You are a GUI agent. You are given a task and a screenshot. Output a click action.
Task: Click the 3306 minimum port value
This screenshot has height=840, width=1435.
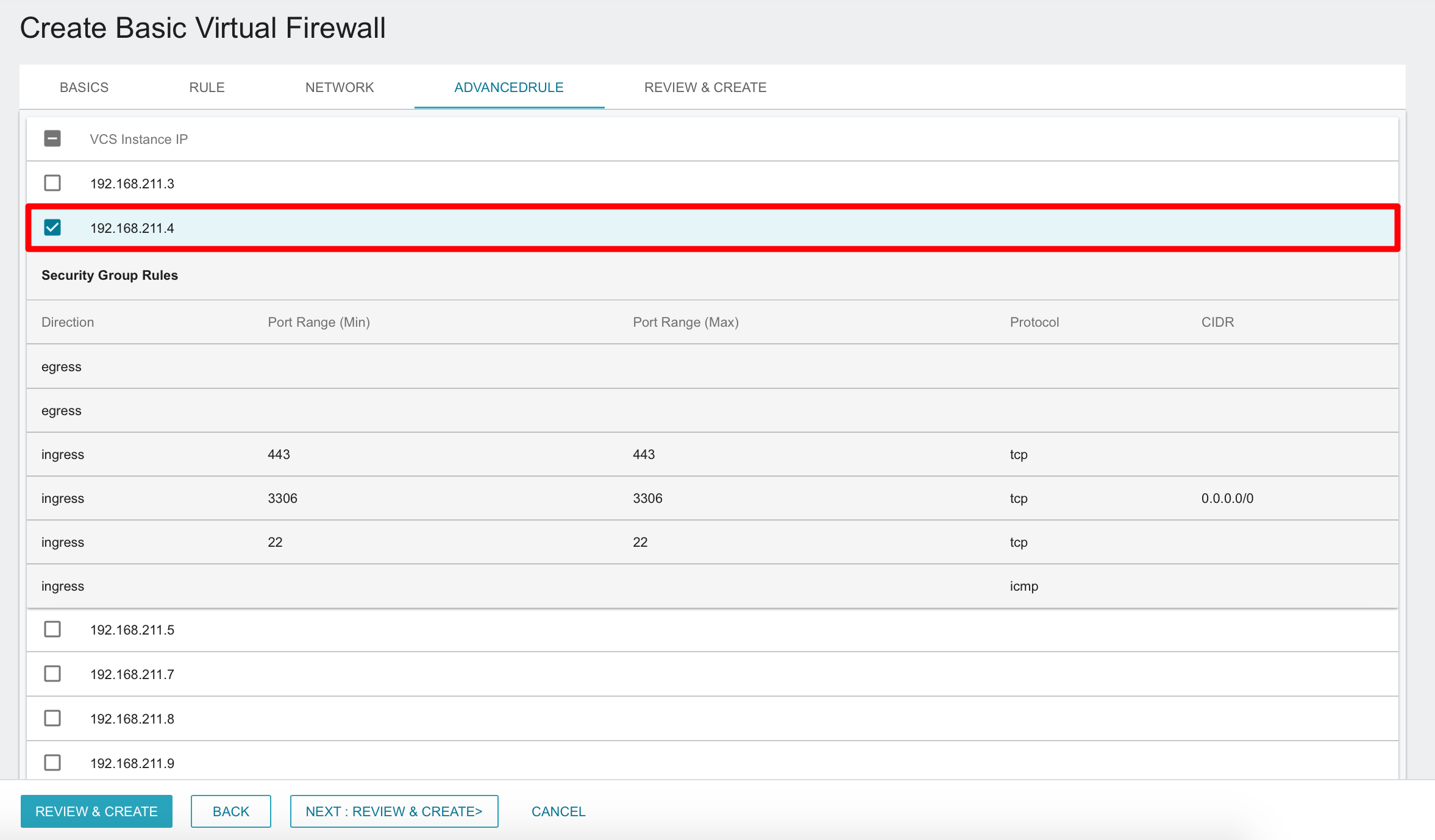[282, 499]
